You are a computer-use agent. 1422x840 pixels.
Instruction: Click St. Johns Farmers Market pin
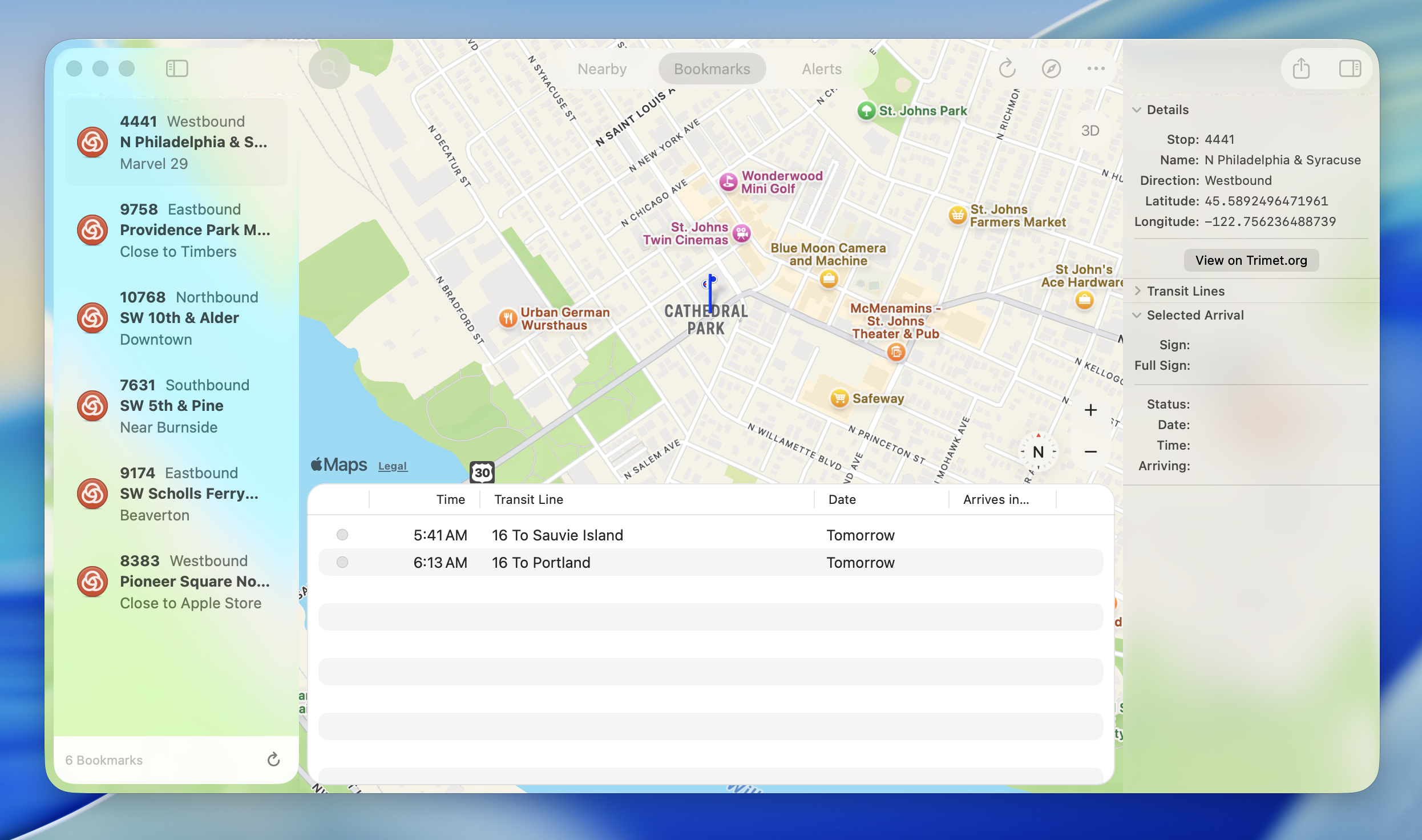point(957,215)
